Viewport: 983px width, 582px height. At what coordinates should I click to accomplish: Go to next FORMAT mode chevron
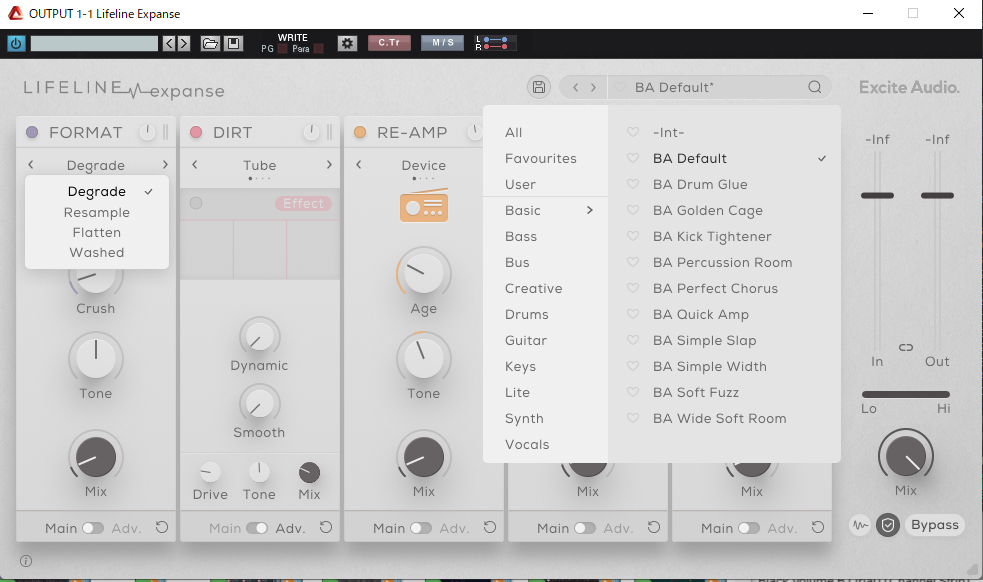point(165,165)
